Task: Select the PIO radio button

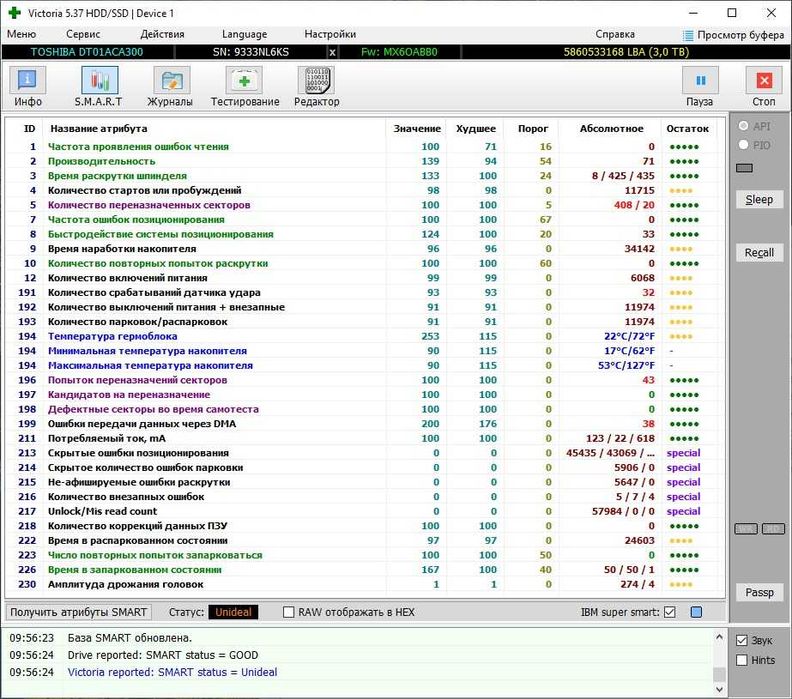Action: coord(743,145)
